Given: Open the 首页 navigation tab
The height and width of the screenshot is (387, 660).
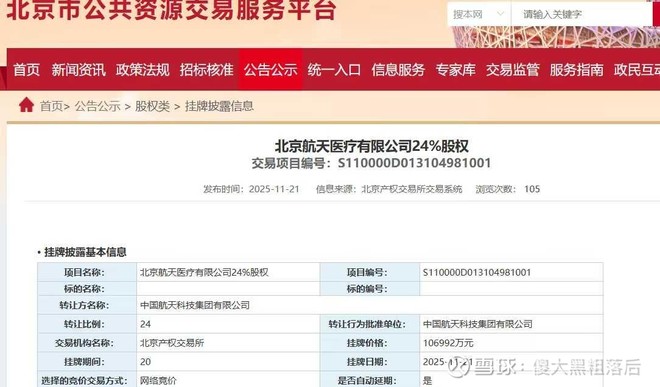Looking at the screenshot, I should tap(27, 69).
